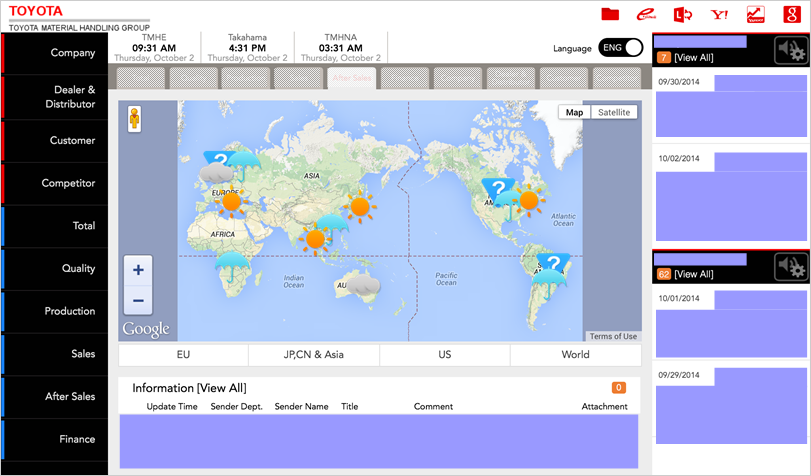Open the red folder icon
Viewport: 811px width, 476px height.
pyautogui.click(x=610, y=14)
